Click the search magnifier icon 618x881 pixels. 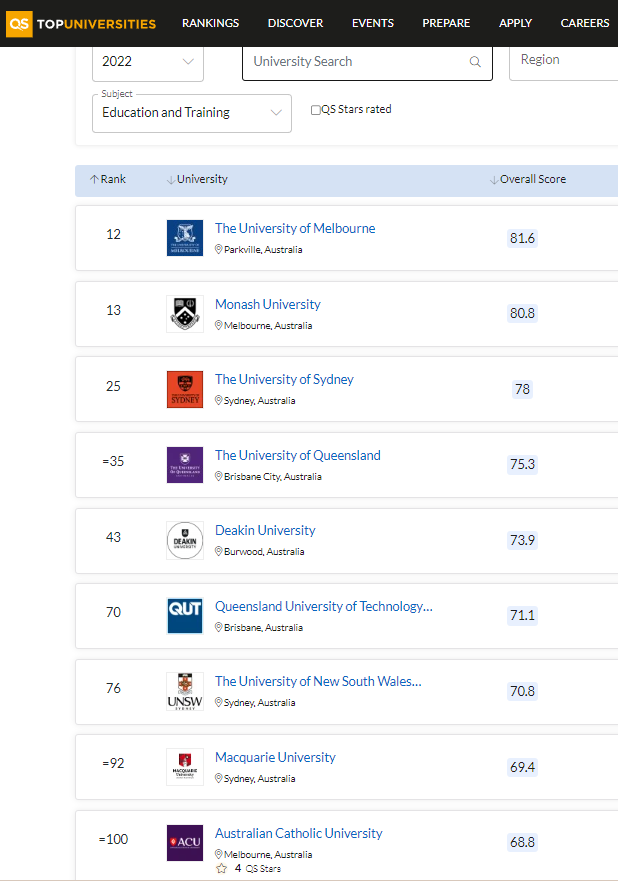[x=475, y=62]
